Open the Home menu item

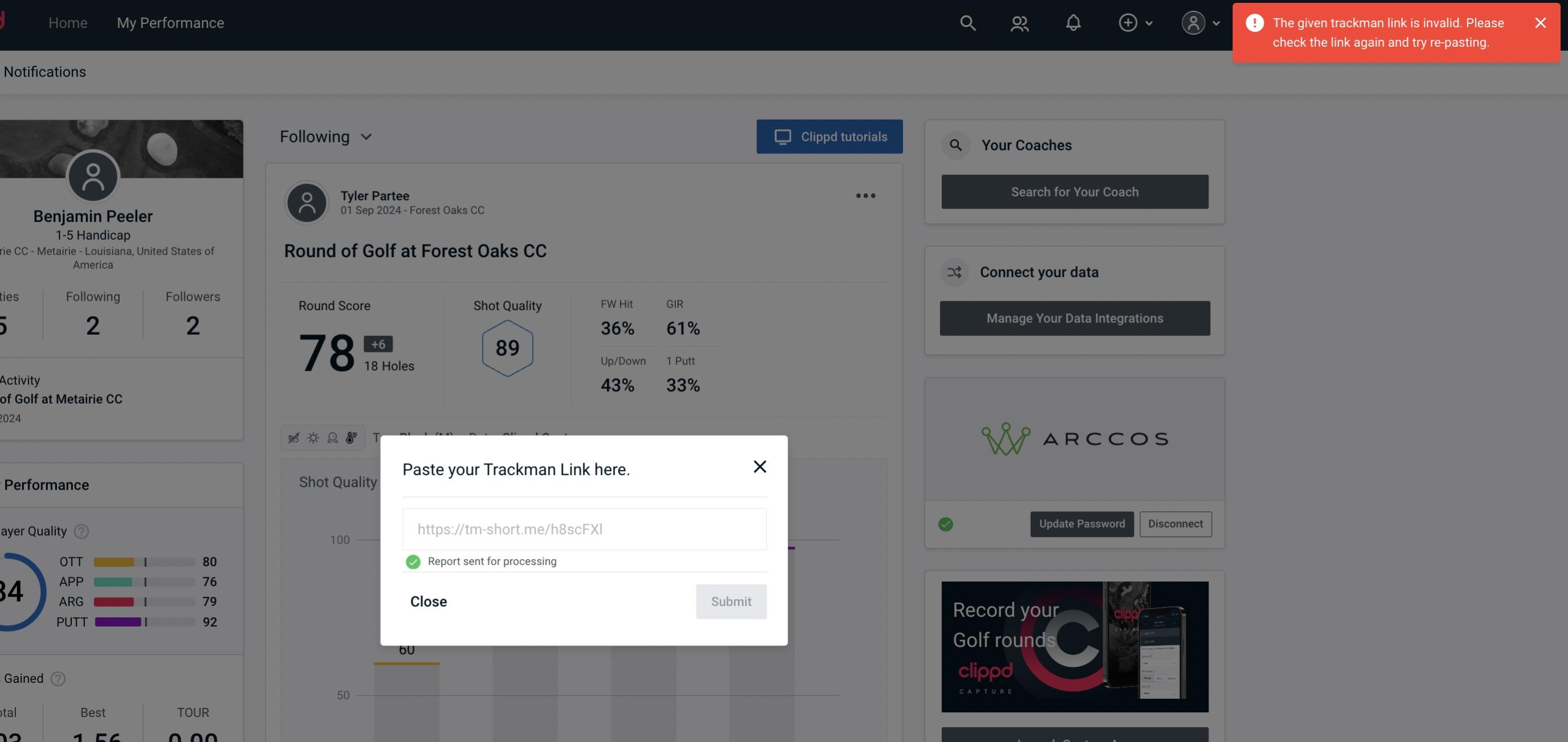point(66,21)
